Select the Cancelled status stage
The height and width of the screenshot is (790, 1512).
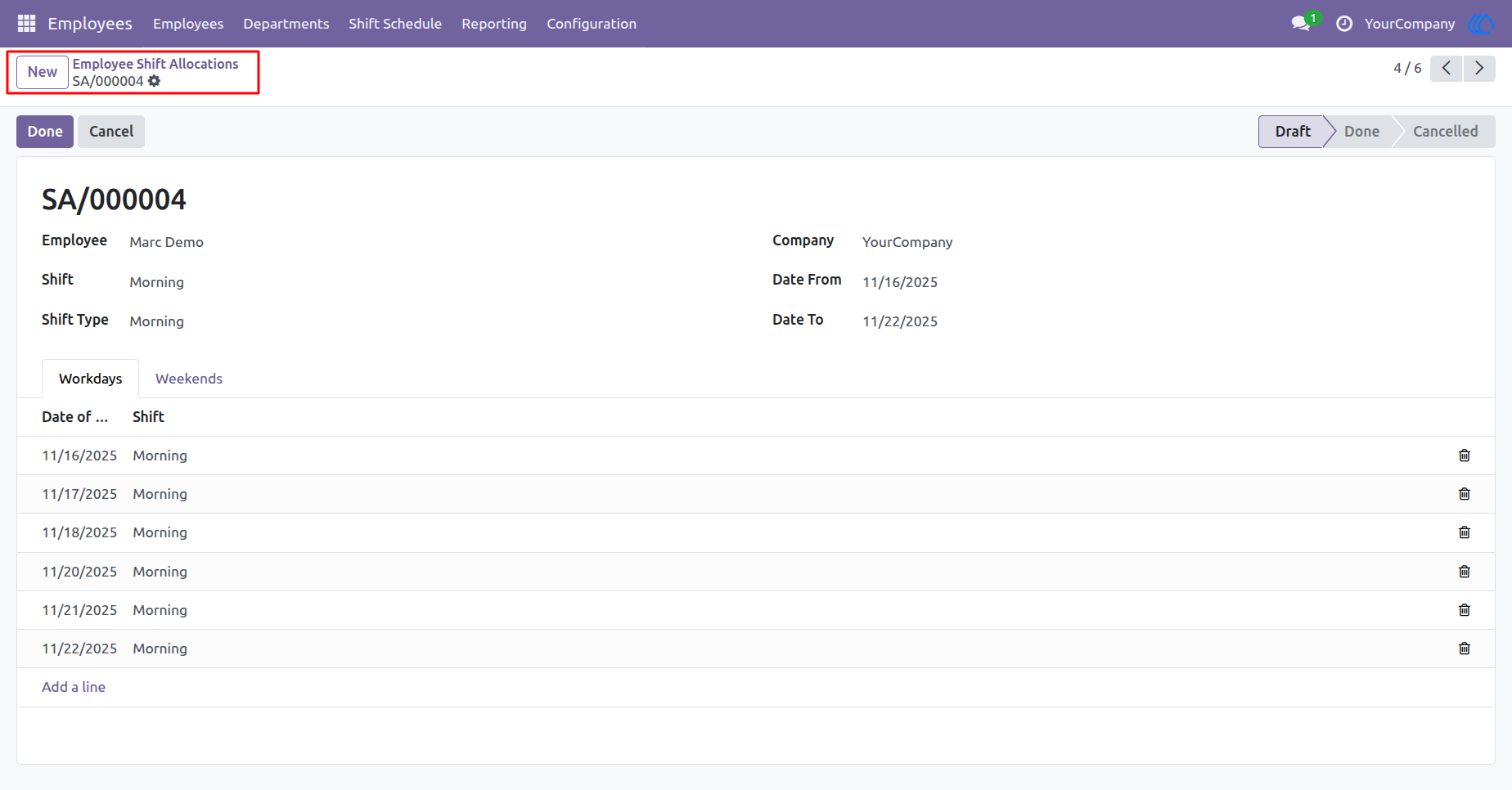coord(1445,132)
